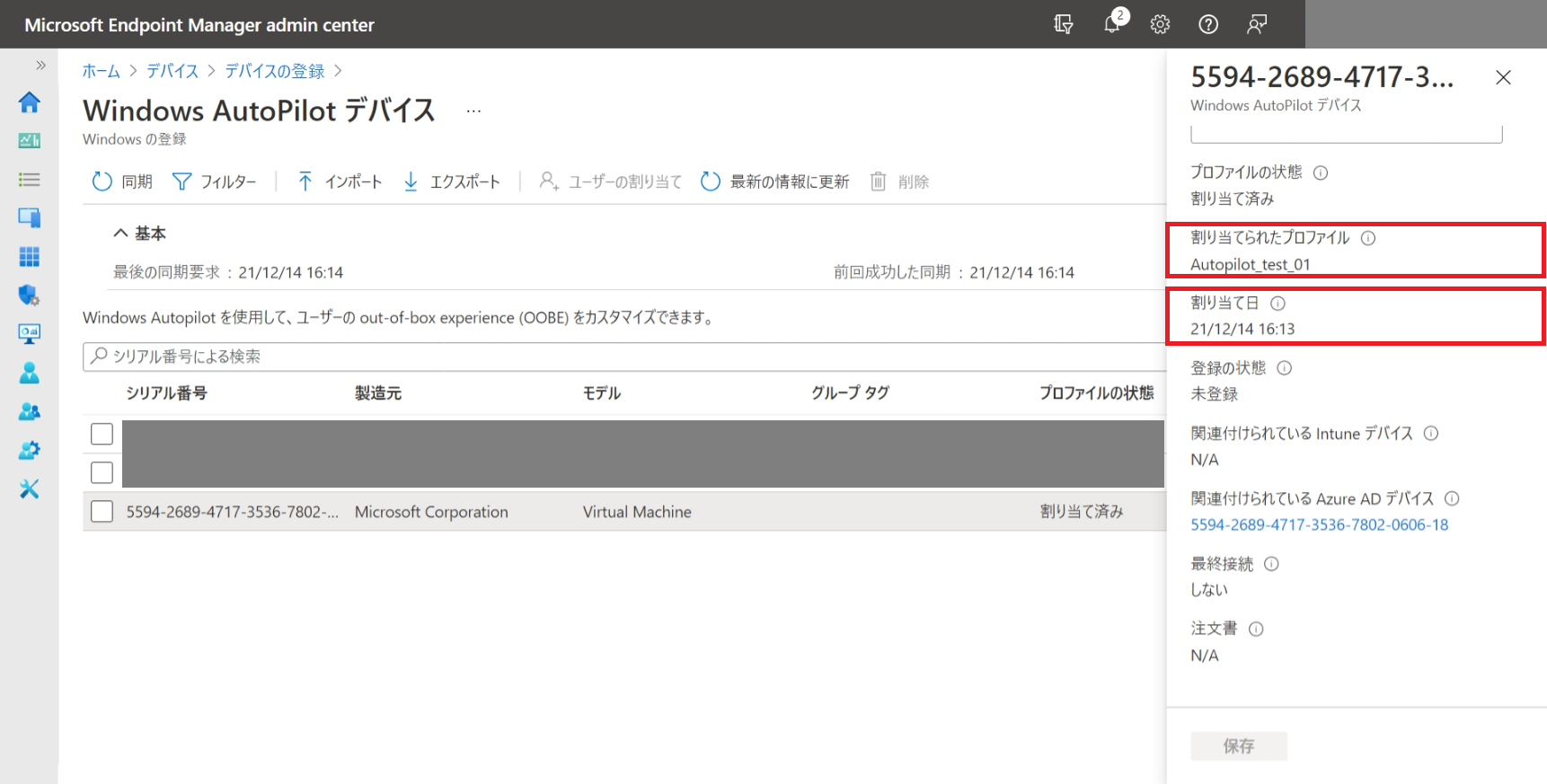
Task: Open the Apps grid icon in sidebar
Action: click(29, 257)
